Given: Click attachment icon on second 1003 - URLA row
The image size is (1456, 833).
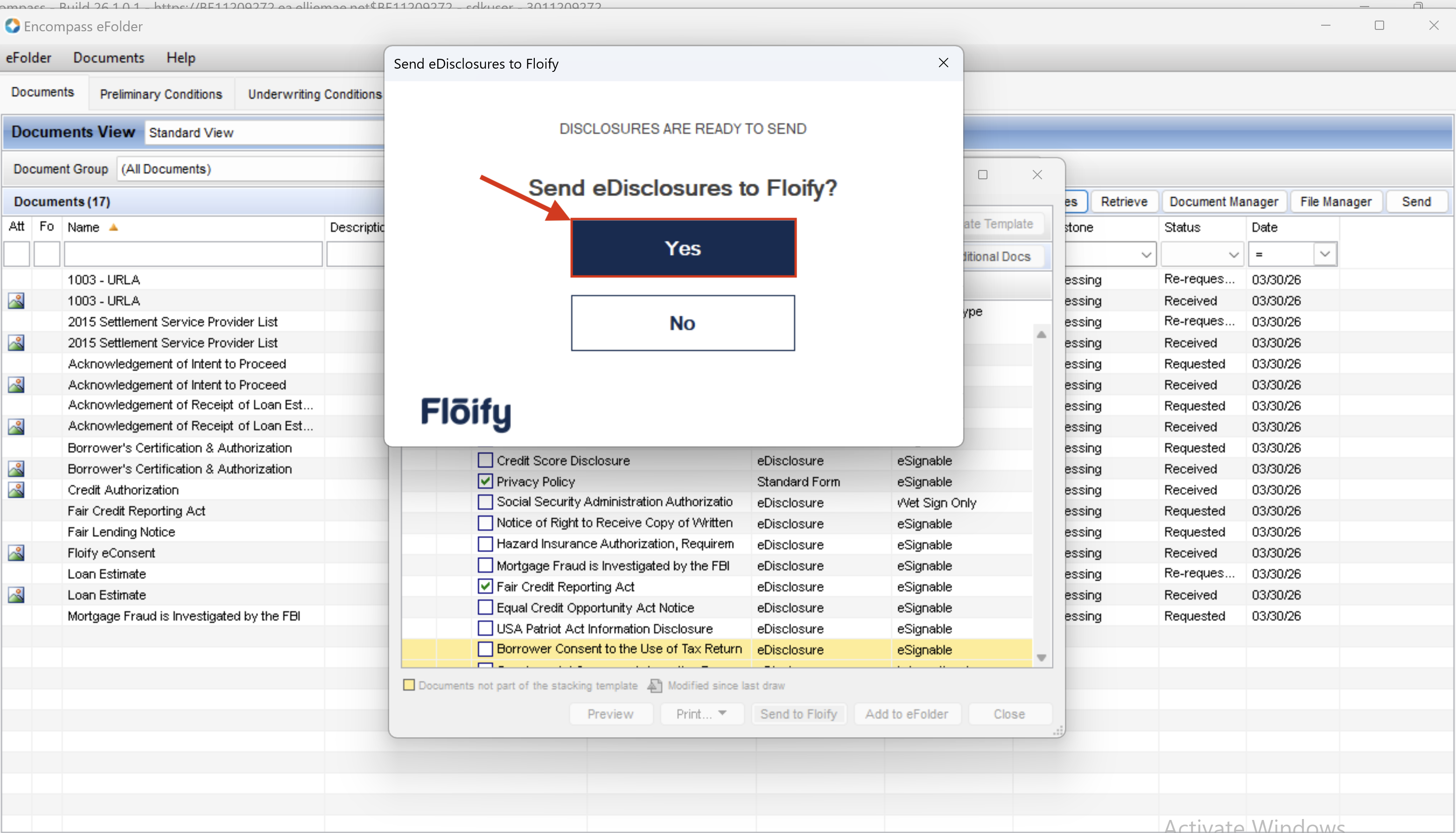Looking at the screenshot, I should pyautogui.click(x=16, y=300).
